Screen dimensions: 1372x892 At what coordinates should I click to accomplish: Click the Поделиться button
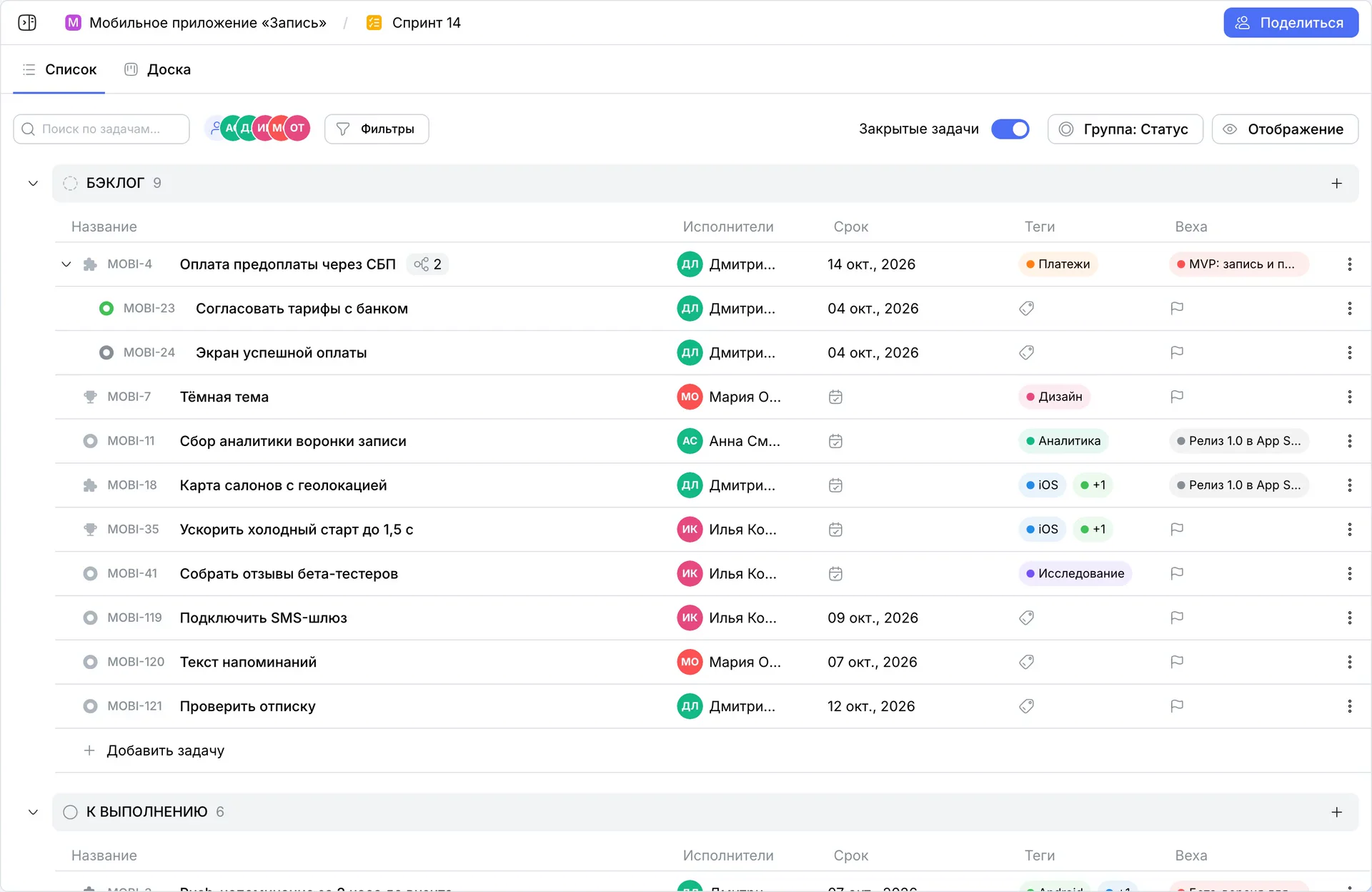(1291, 23)
